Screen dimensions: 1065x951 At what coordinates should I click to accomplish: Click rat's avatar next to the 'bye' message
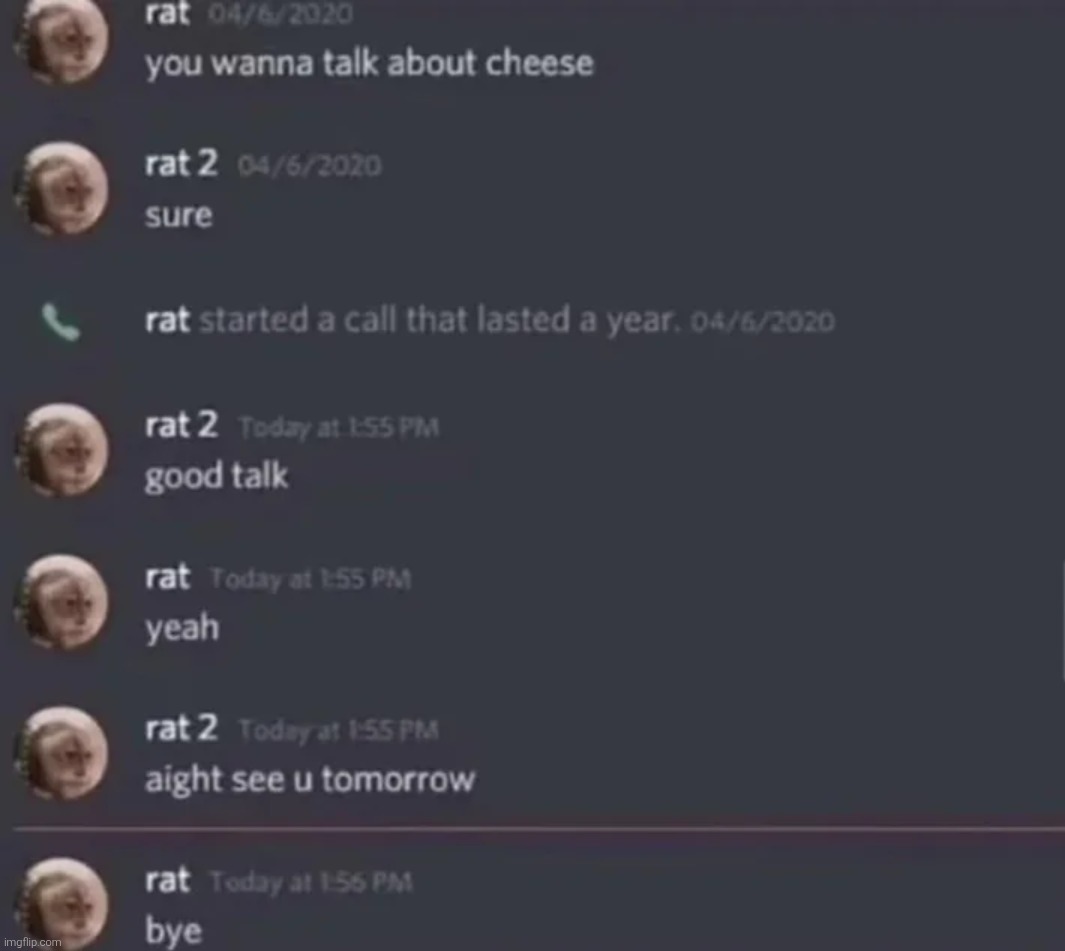(61, 903)
